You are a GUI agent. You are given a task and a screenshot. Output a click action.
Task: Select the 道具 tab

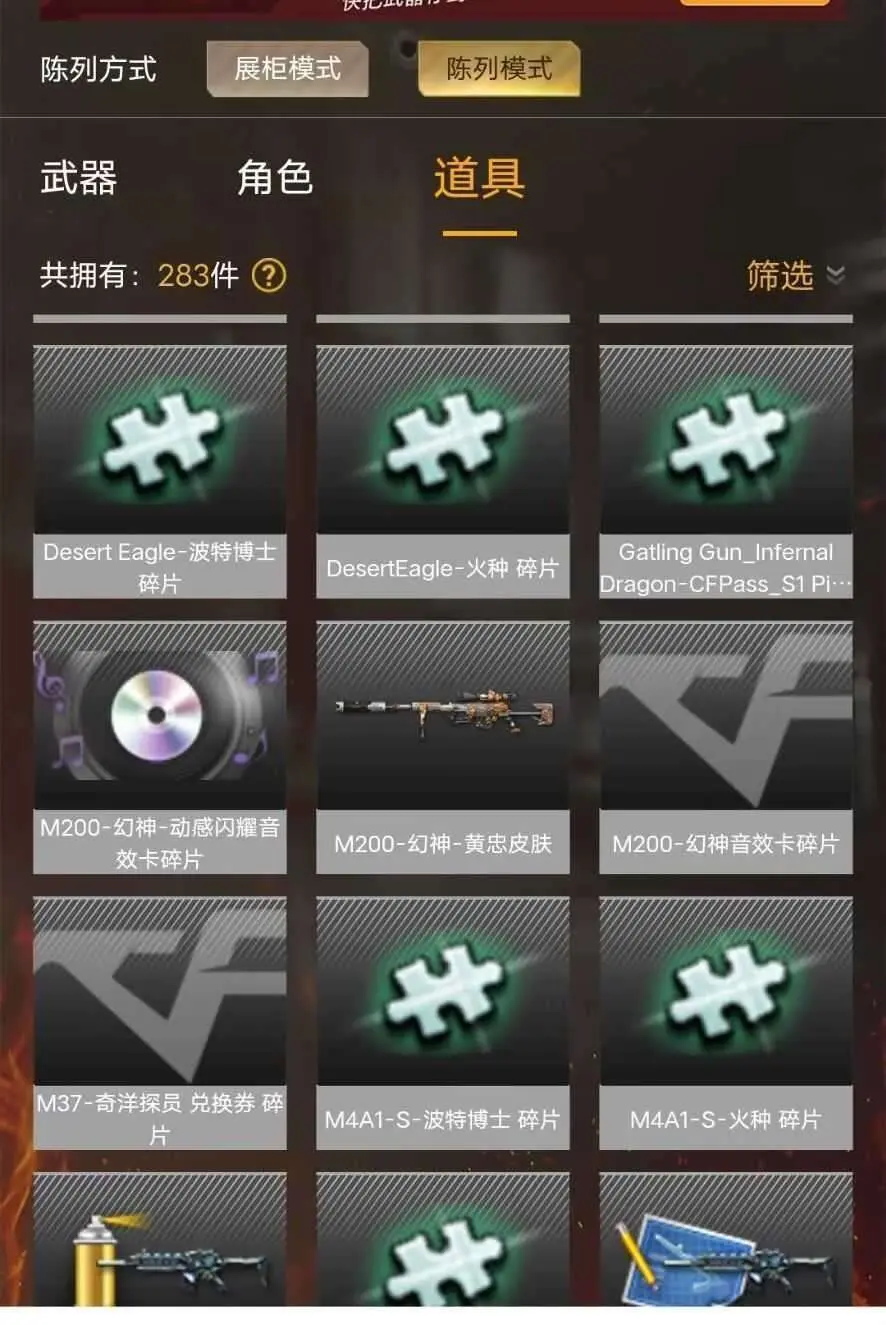[480, 178]
